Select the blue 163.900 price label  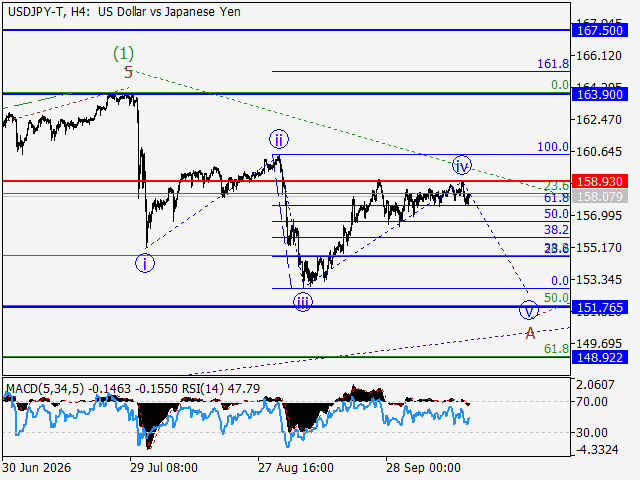point(599,95)
